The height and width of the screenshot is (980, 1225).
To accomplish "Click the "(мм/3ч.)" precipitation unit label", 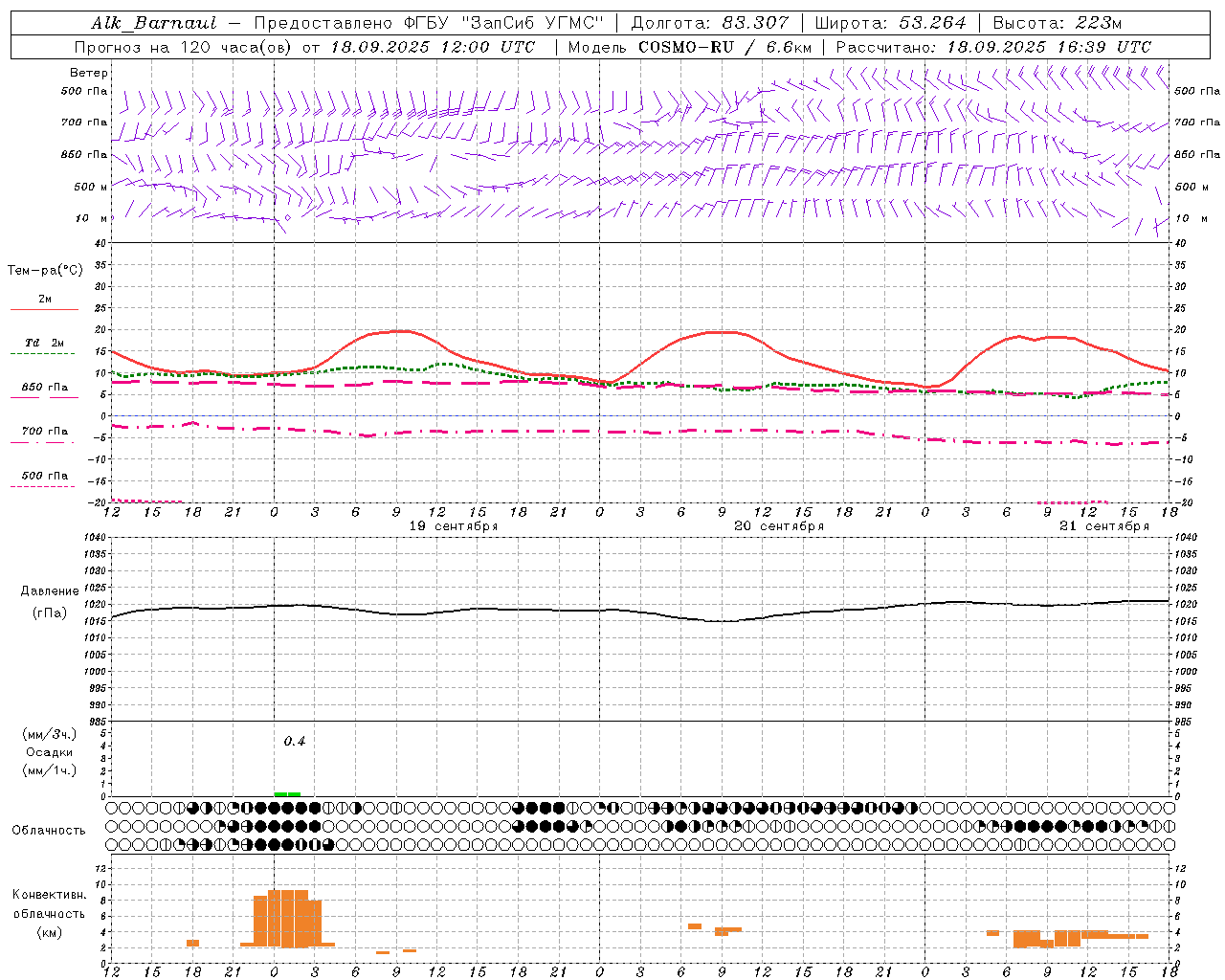I will (50, 734).
